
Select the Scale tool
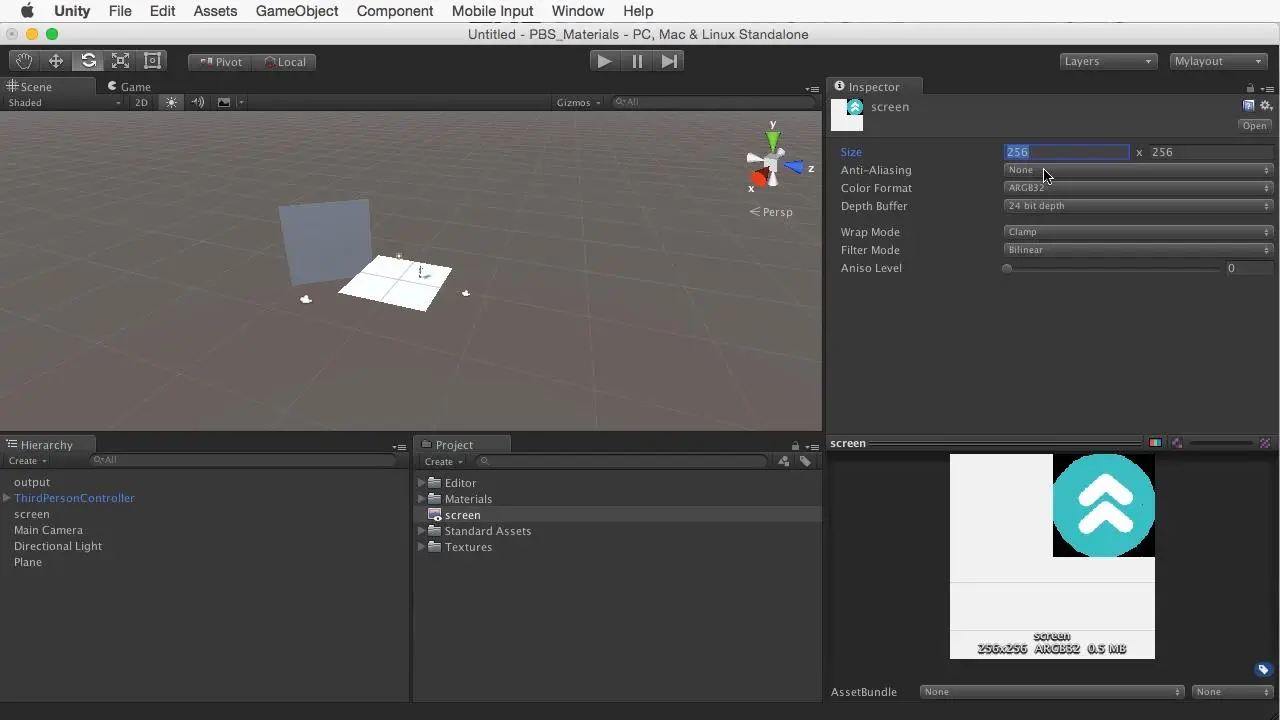tap(120, 61)
